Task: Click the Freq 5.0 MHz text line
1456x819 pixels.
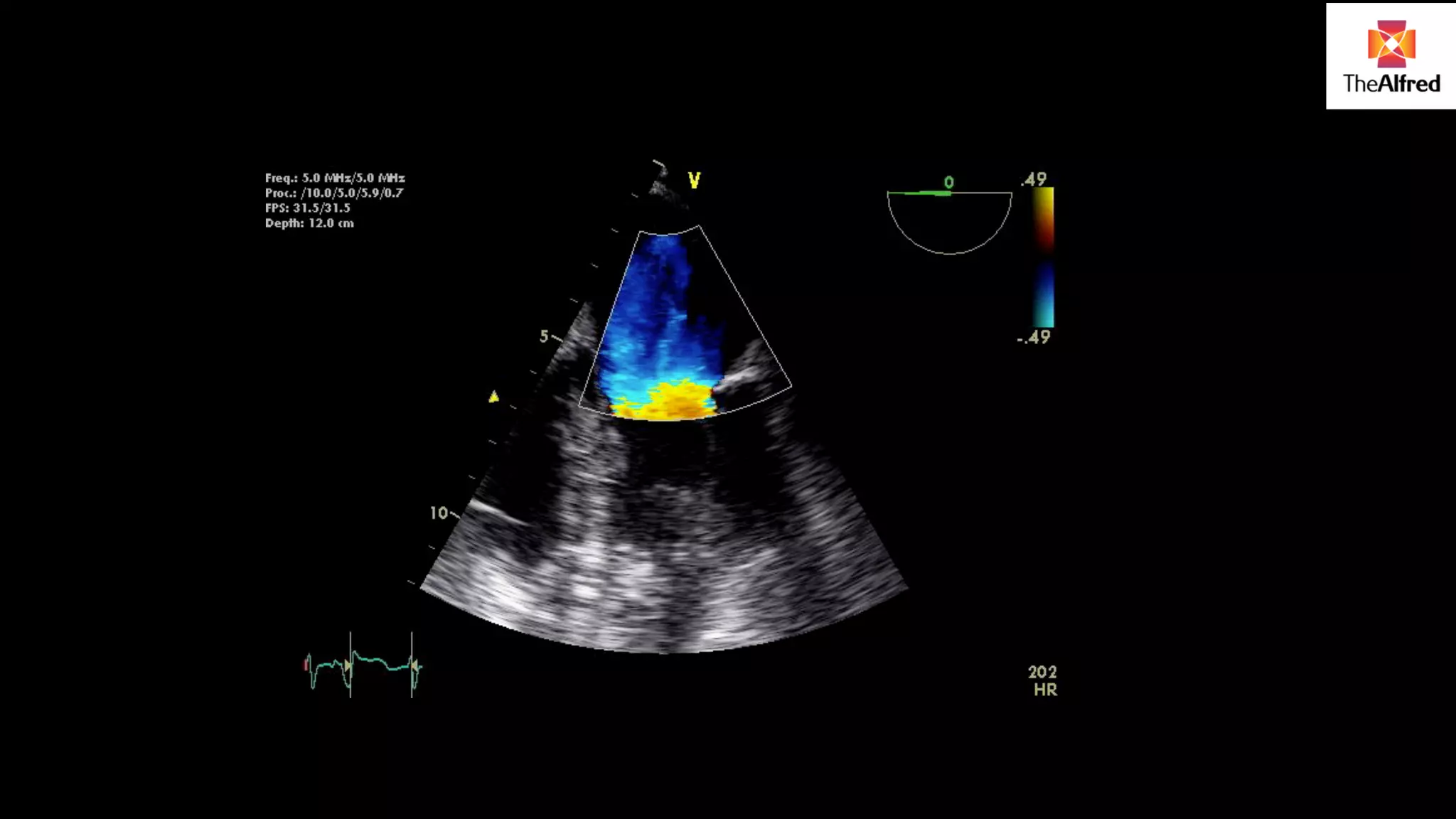Action: point(335,178)
